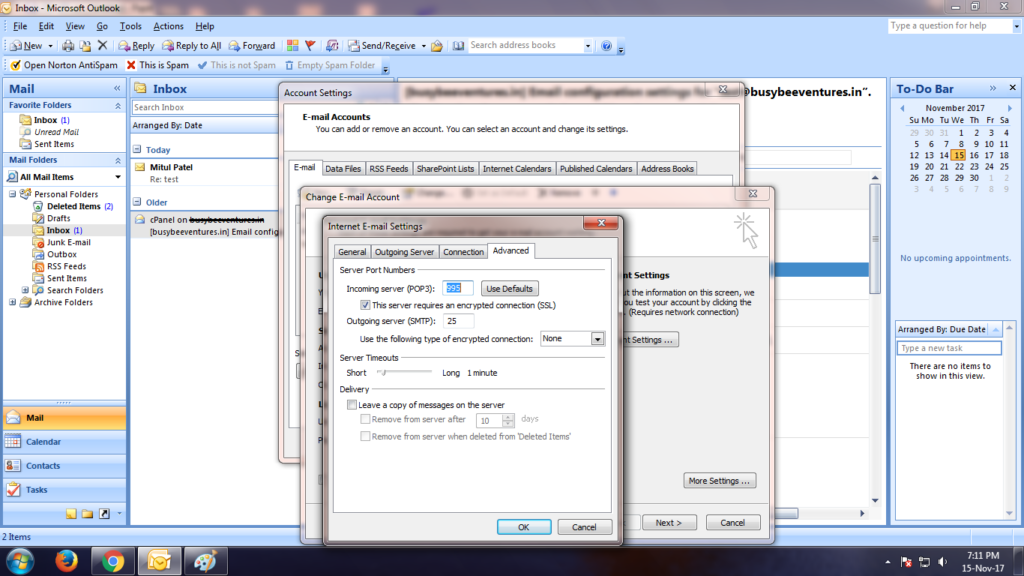Click the Reply toolbar button
Screen dimensions: 1024x576
point(136,46)
